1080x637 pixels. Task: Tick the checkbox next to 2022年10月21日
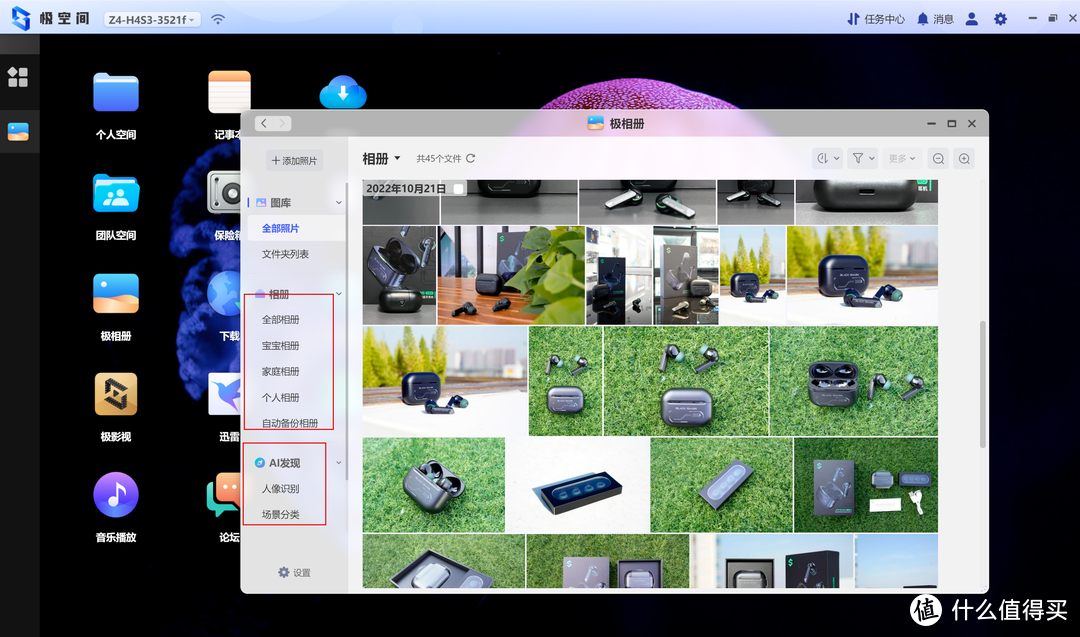click(x=459, y=188)
